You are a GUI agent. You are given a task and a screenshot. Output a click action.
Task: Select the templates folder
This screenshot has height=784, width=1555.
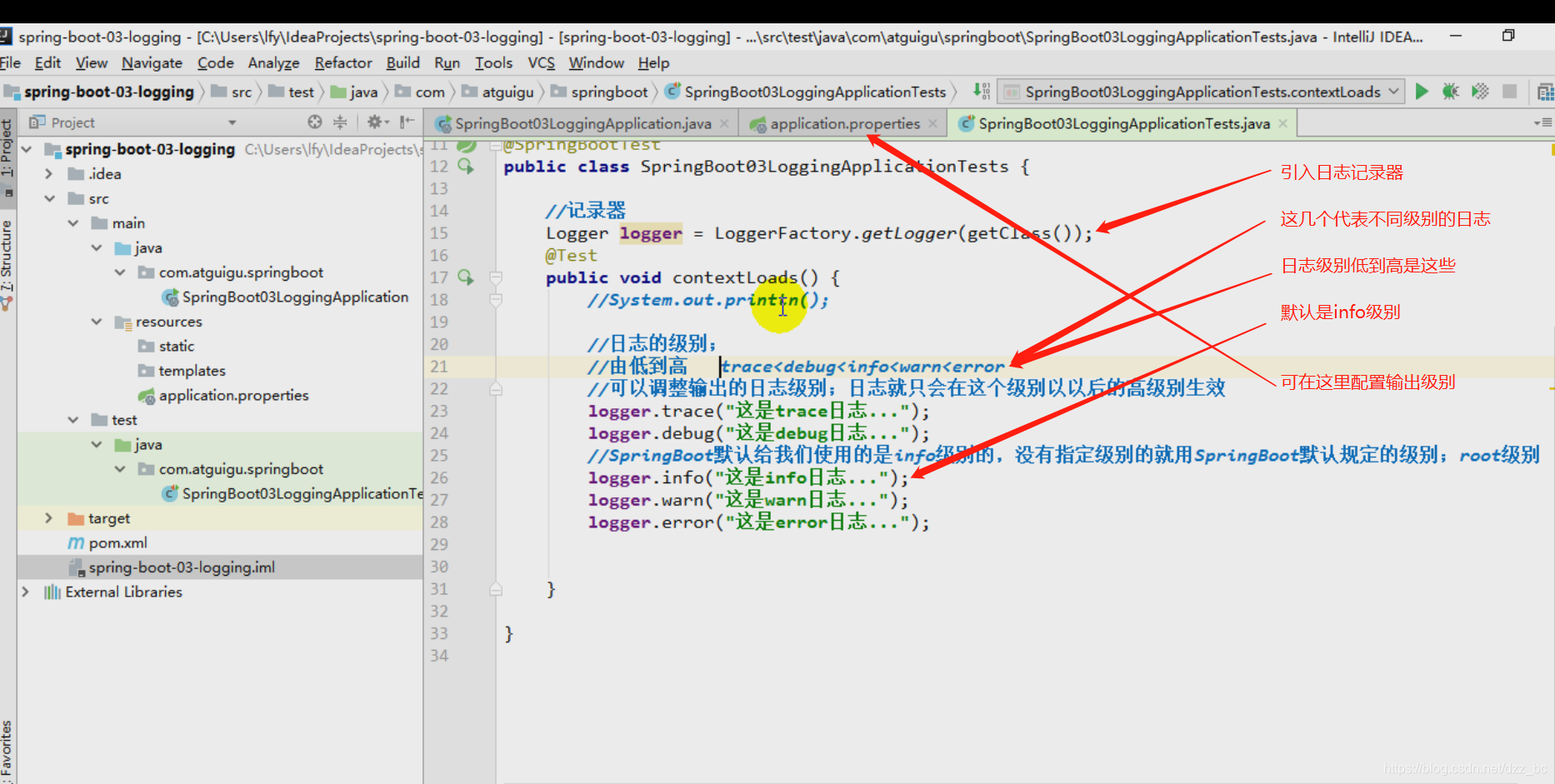click(x=182, y=371)
